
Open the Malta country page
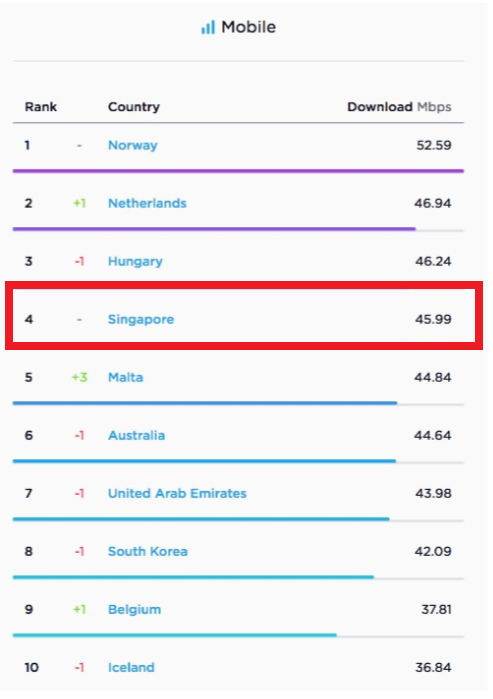click(125, 378)
